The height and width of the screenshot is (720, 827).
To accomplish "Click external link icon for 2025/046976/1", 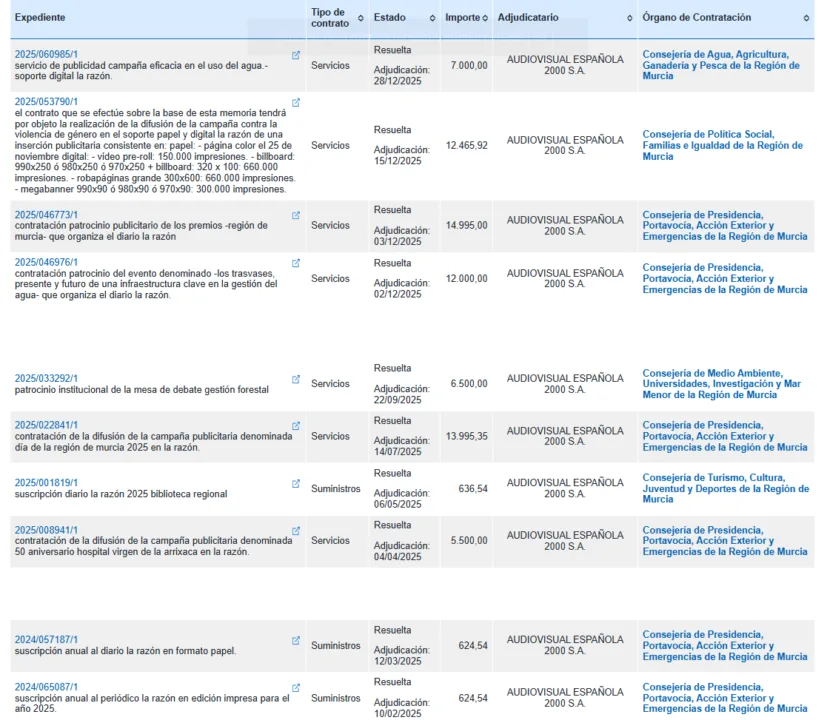I will click(x=296, y=263).
